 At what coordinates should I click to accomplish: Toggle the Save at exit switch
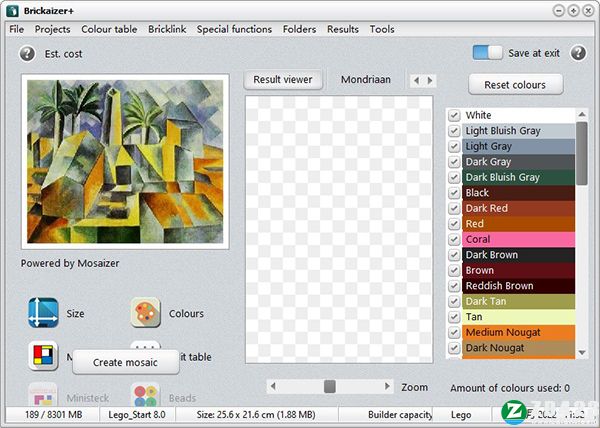click(x=487, y=53)
